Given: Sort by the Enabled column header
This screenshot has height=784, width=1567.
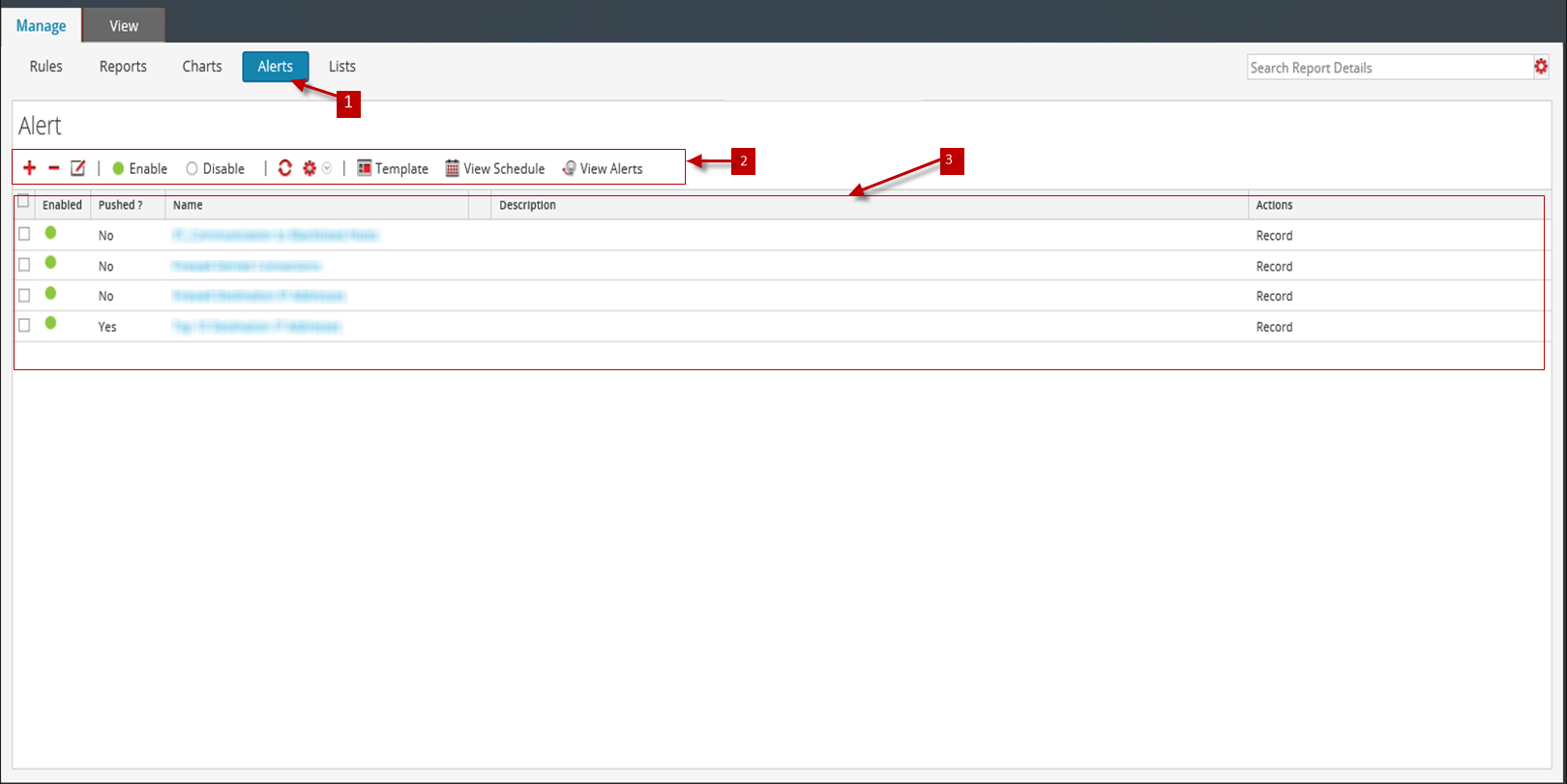Looking at the screenshot, I should 63,205.
